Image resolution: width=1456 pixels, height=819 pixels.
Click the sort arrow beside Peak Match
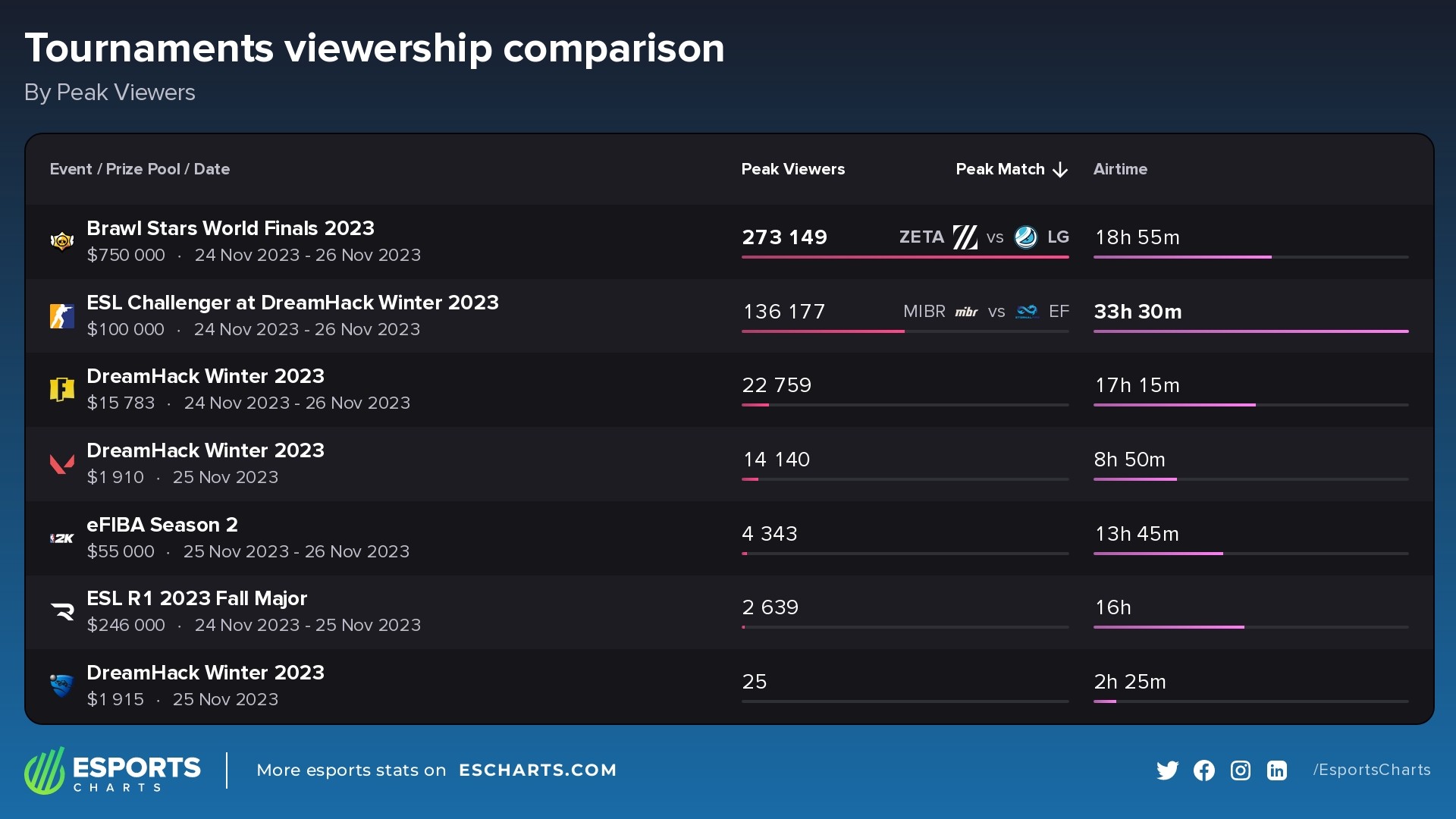(x=1060, y=170)
